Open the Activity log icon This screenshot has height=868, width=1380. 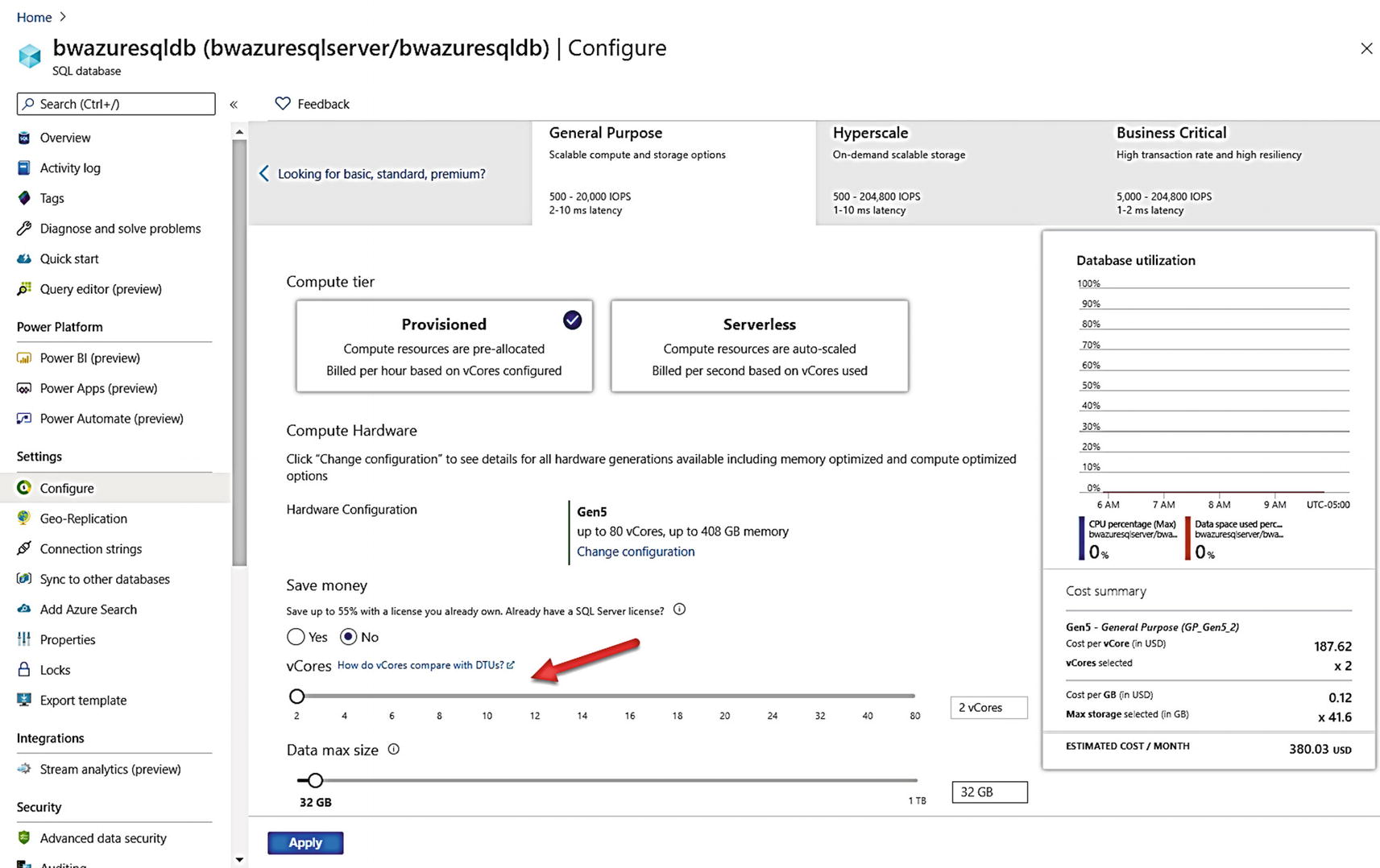(24, 167)
